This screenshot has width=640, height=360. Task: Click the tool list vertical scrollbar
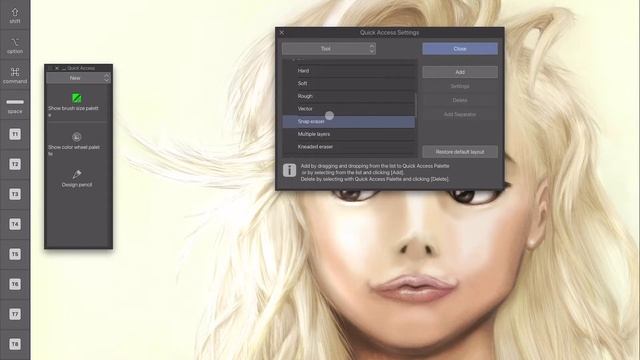[416, 104]
